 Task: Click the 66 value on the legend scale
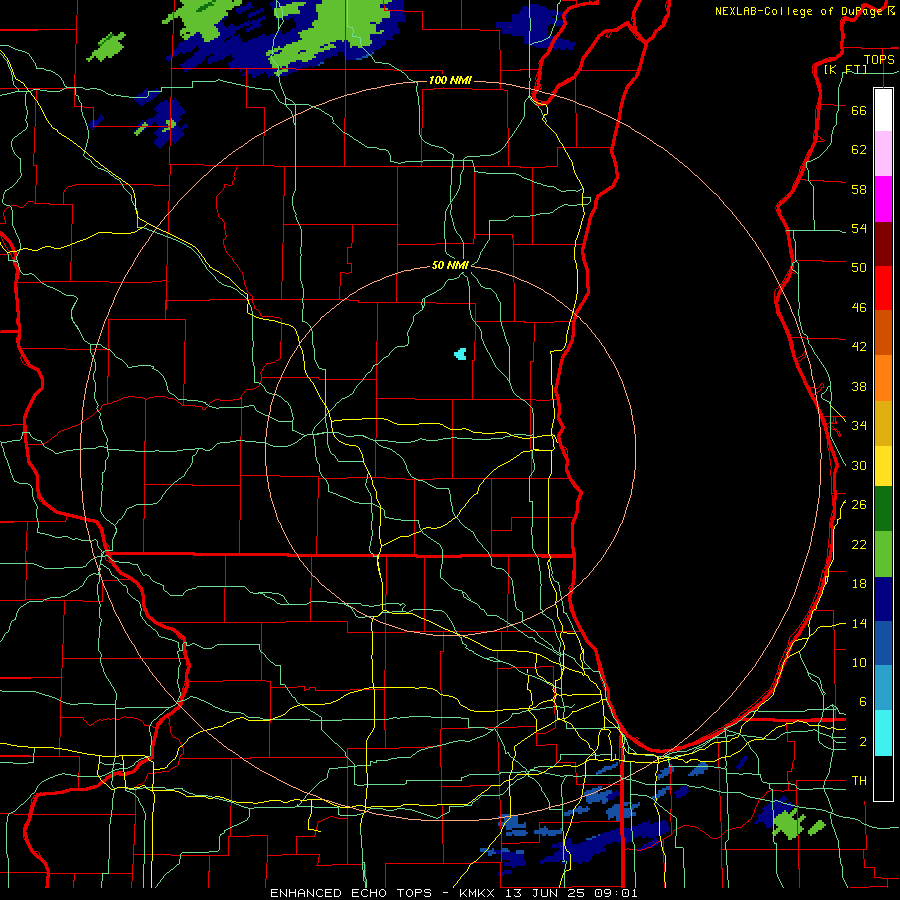(859, 110)
